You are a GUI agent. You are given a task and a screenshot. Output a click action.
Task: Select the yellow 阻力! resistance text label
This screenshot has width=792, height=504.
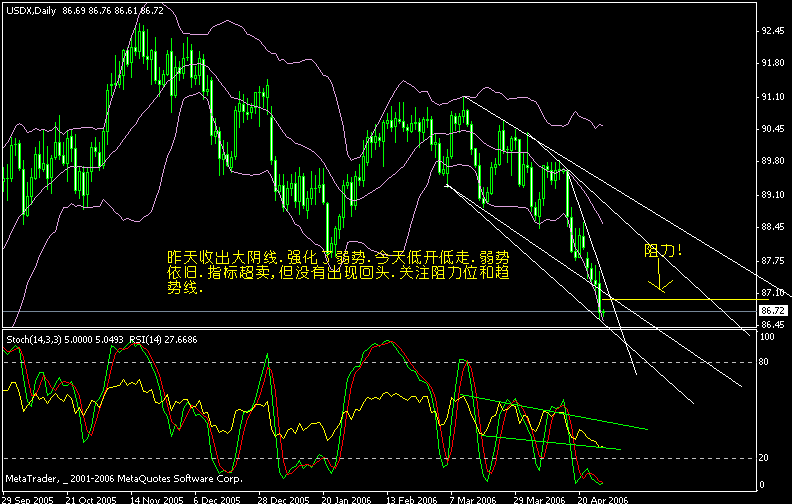pos(663,251)
